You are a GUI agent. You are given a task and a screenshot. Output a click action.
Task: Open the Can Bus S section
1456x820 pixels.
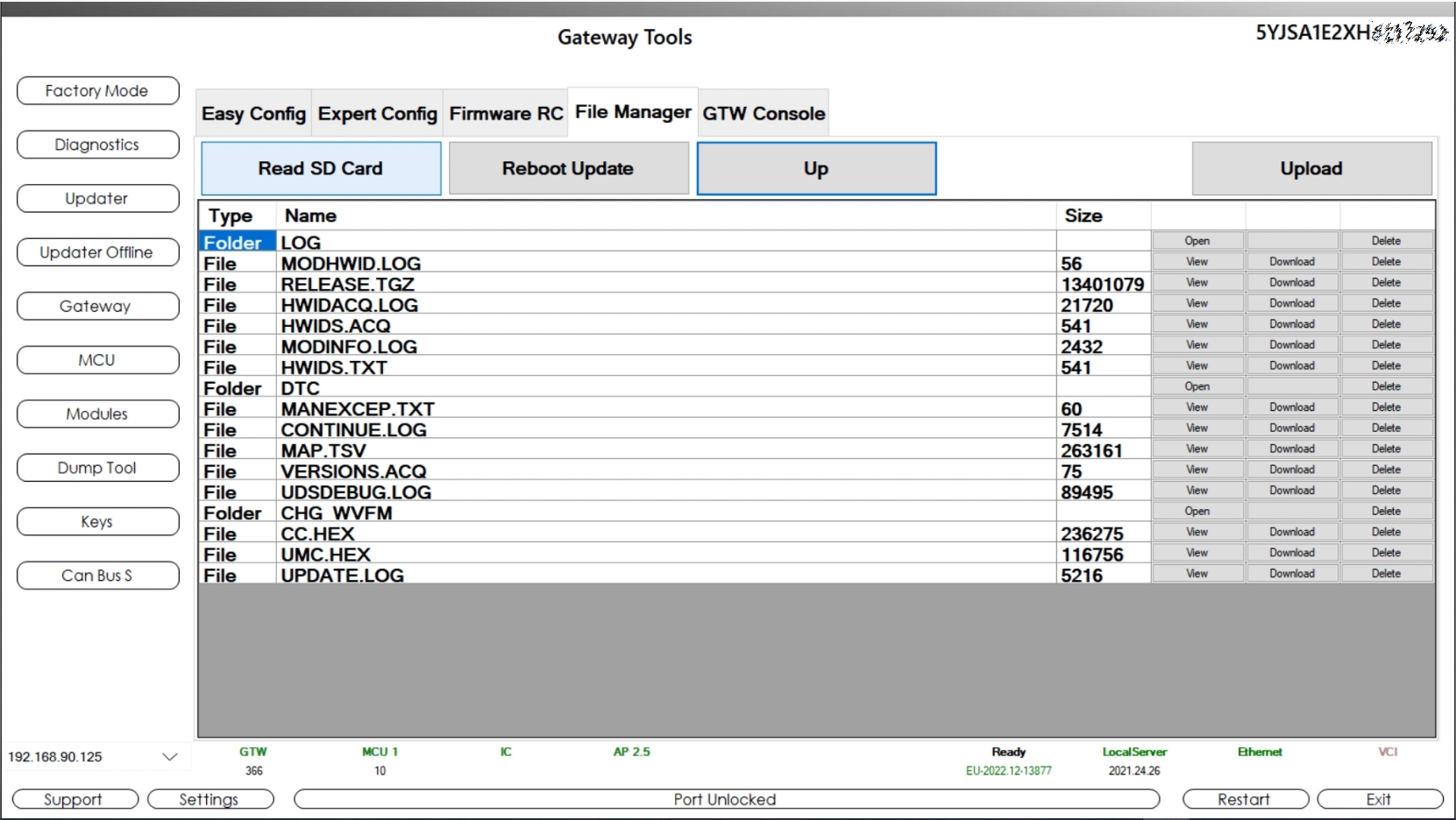97,576
